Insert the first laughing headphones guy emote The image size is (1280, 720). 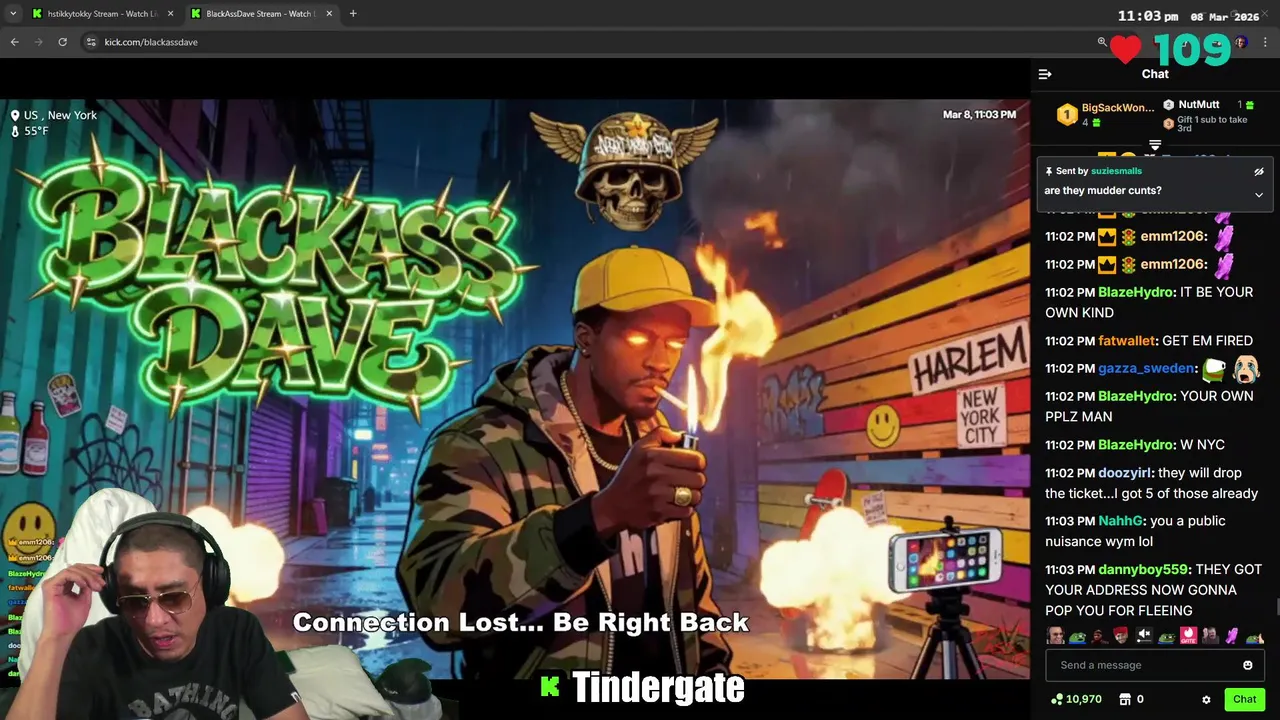click(x=1056, y=636)
